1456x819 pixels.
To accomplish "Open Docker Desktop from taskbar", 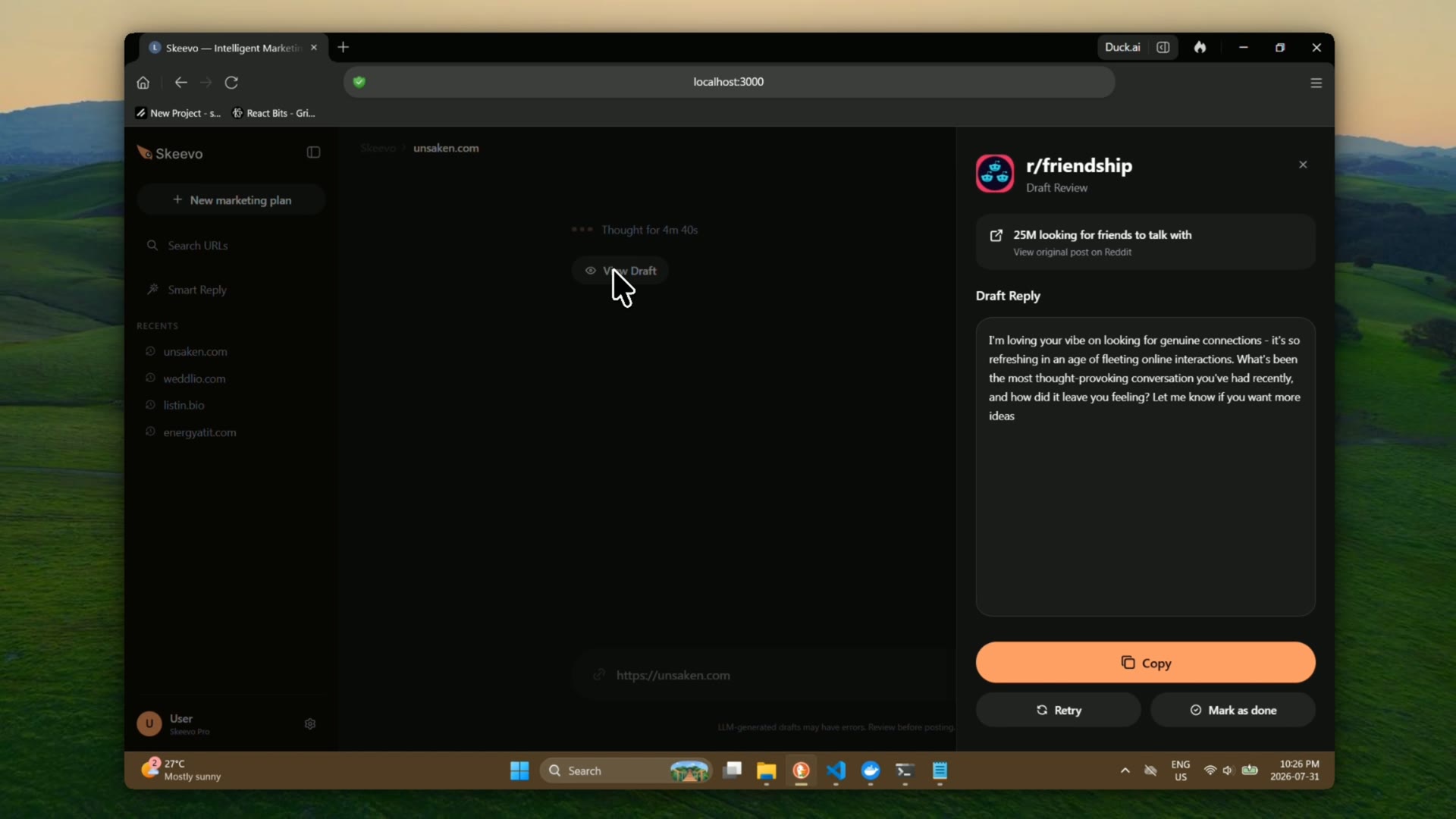I will pos(871,770).
